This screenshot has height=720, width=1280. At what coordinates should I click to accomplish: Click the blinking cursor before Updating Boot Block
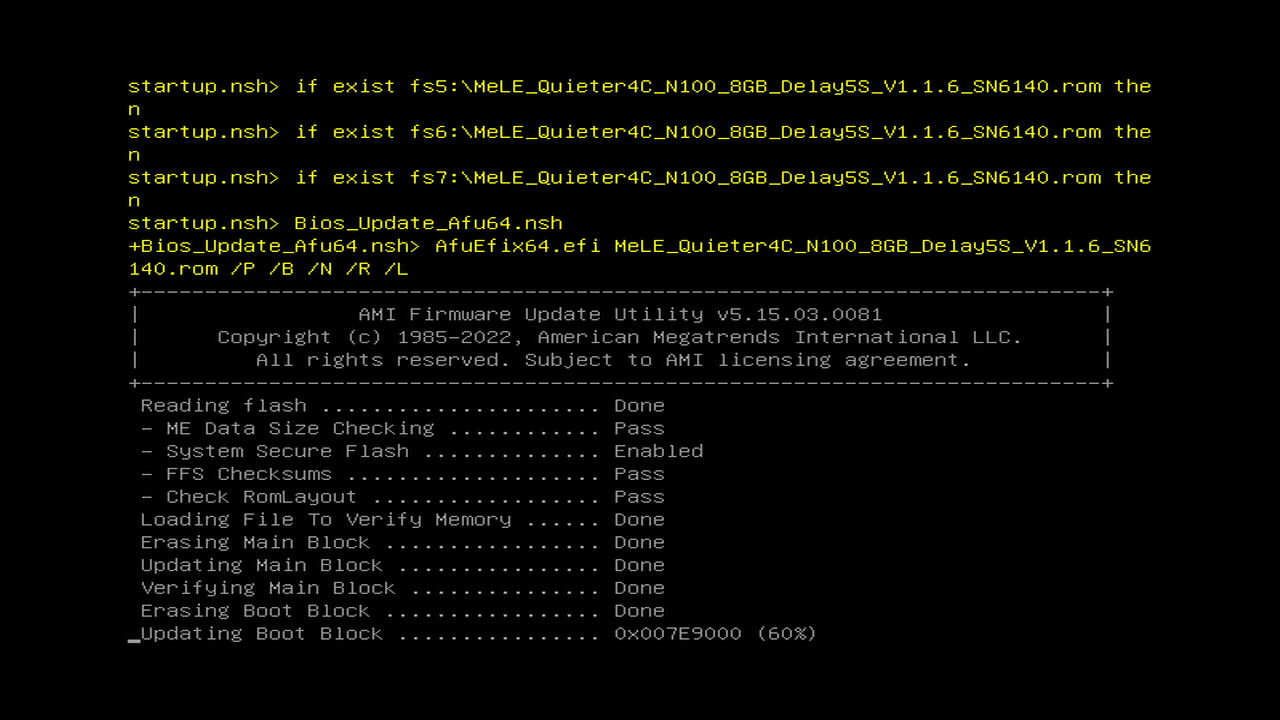click(x=134, y=638)
